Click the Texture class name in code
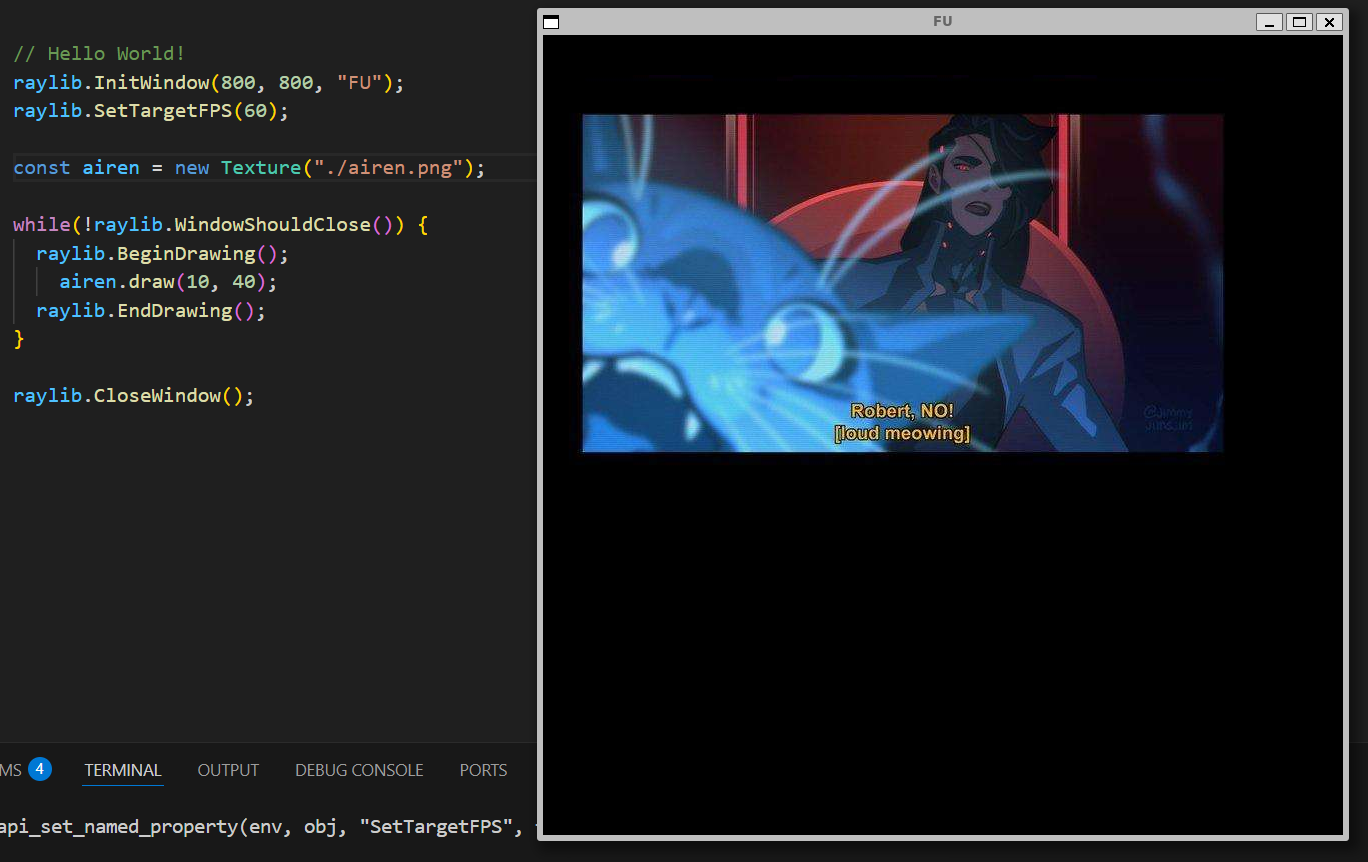Screen dimensions: 1368x862 [x=260, y=168]
